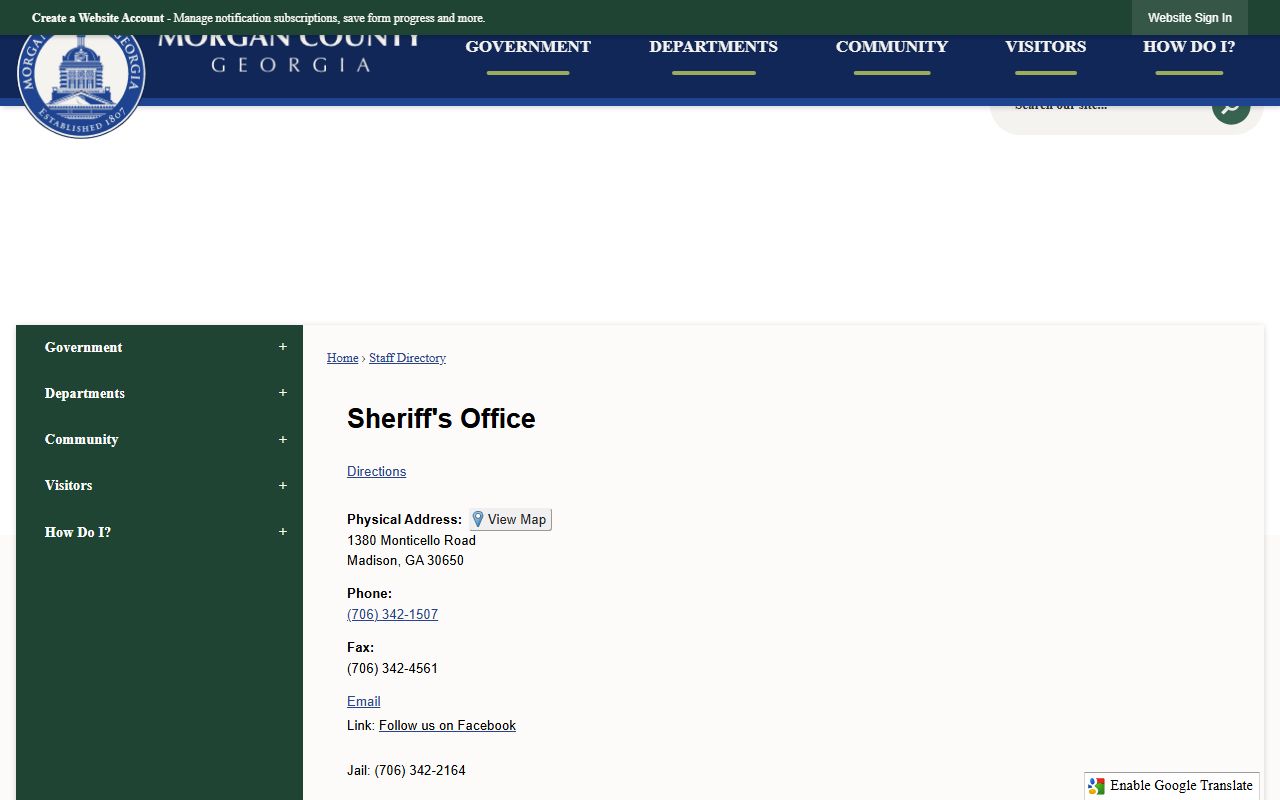Go to Home breadcrumb link
Screen dimensions: 1280x800
pos(342,358)
